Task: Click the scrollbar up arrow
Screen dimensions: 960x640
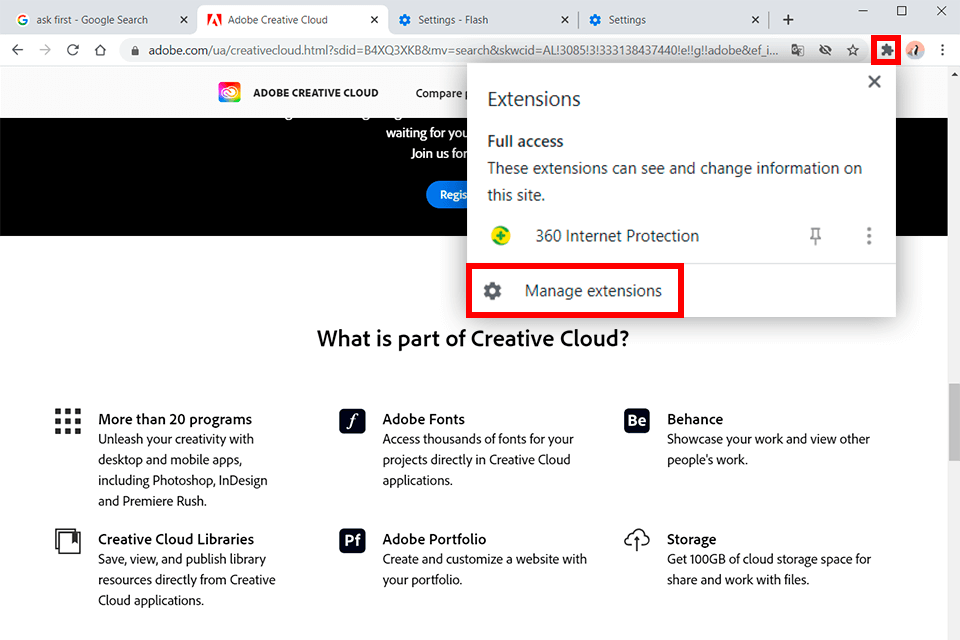Action: coord(954,73)
